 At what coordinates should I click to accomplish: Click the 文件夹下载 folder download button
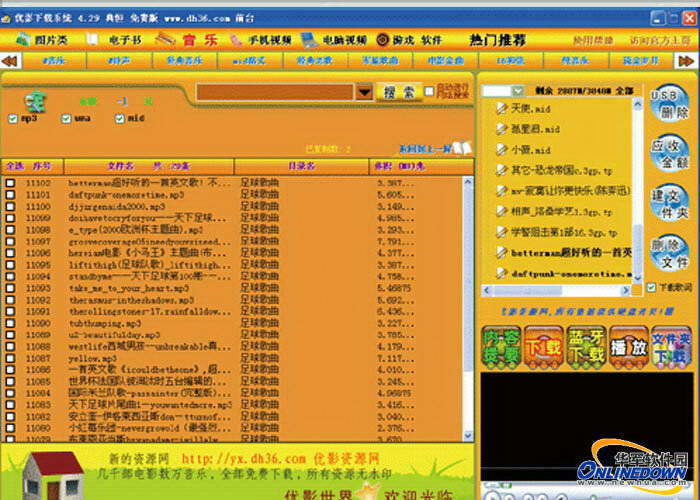pos(671,347)
